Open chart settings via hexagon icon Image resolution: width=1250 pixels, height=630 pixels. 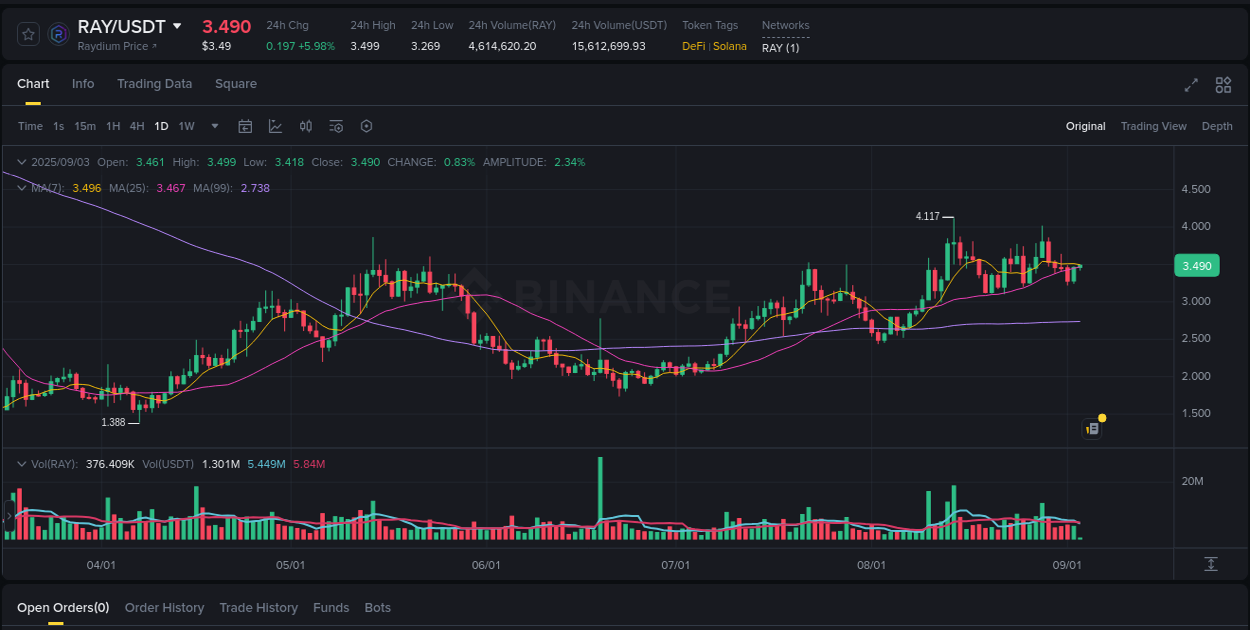click(366, 126)
